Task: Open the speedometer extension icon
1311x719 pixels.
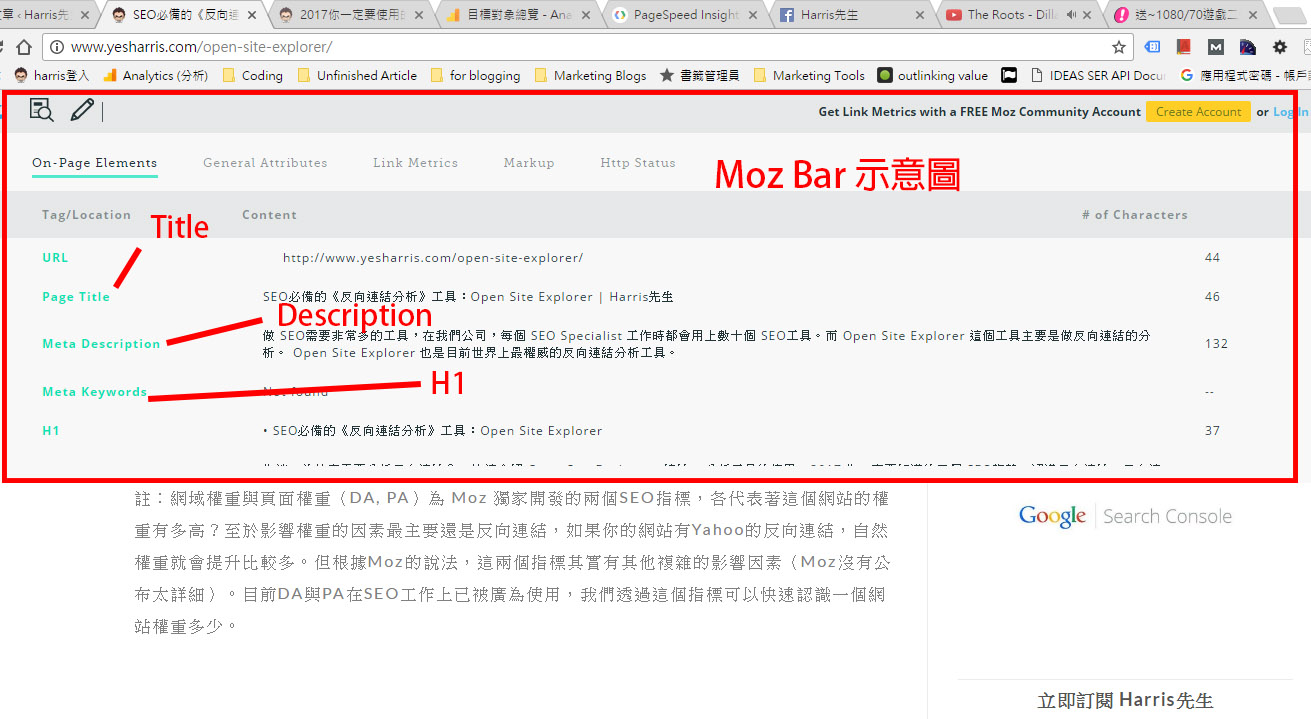Action: point(1248,47)
